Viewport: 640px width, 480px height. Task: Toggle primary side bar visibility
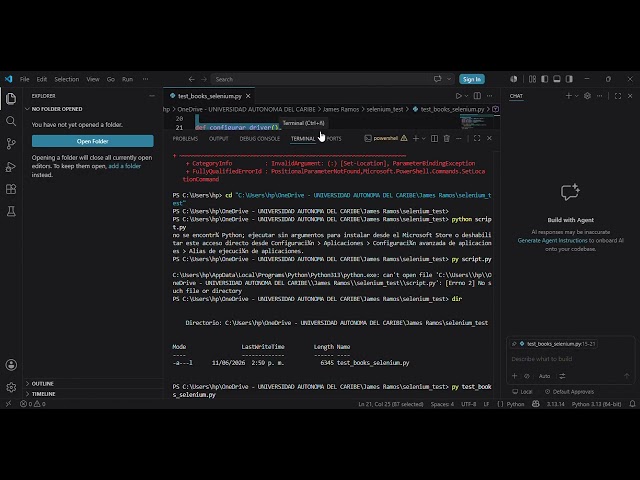[x=544, y=79]
